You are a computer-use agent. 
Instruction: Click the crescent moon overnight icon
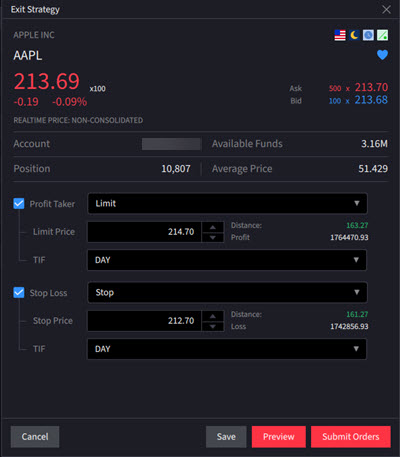(354, 35)
